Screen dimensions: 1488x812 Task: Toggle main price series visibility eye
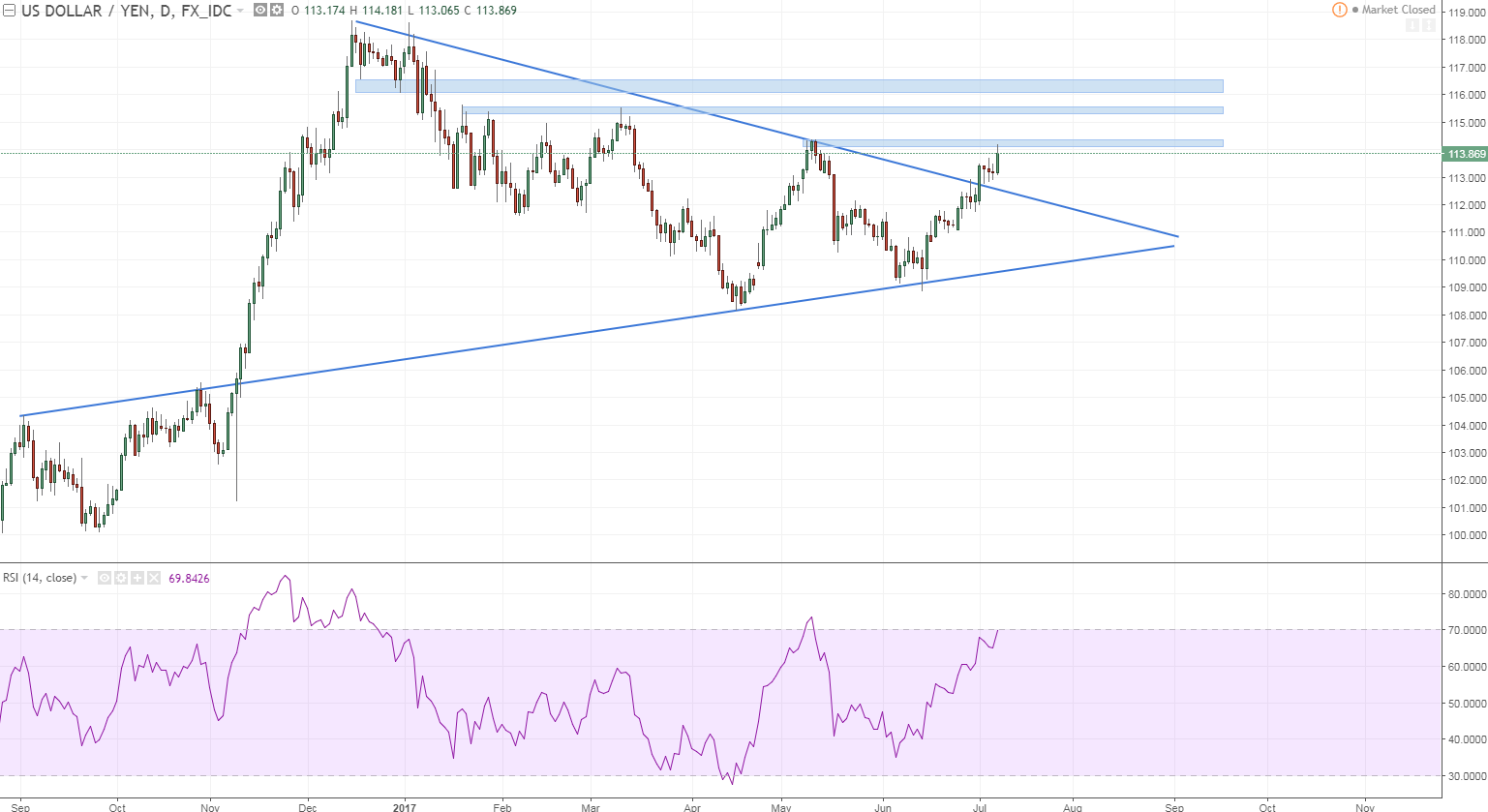[260, 10]
